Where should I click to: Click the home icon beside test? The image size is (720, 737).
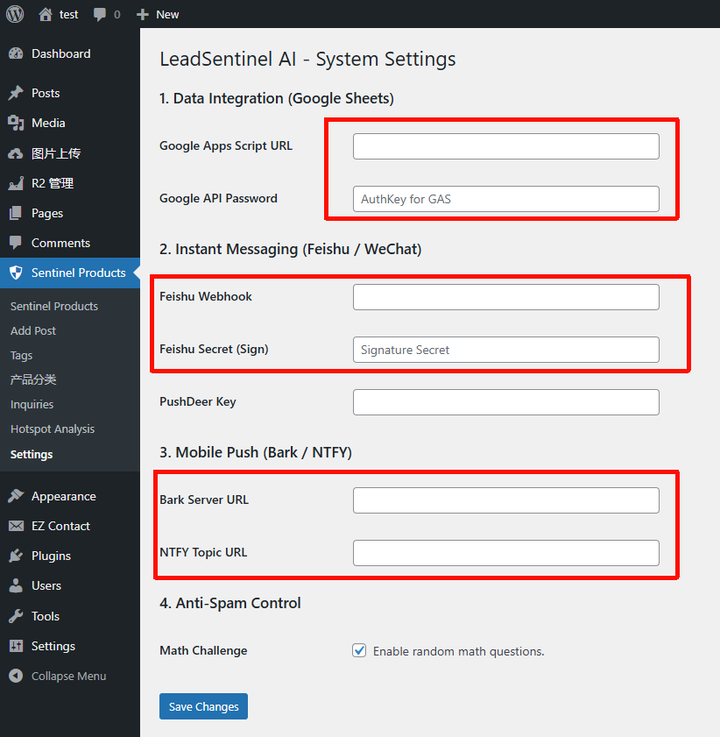45,14
